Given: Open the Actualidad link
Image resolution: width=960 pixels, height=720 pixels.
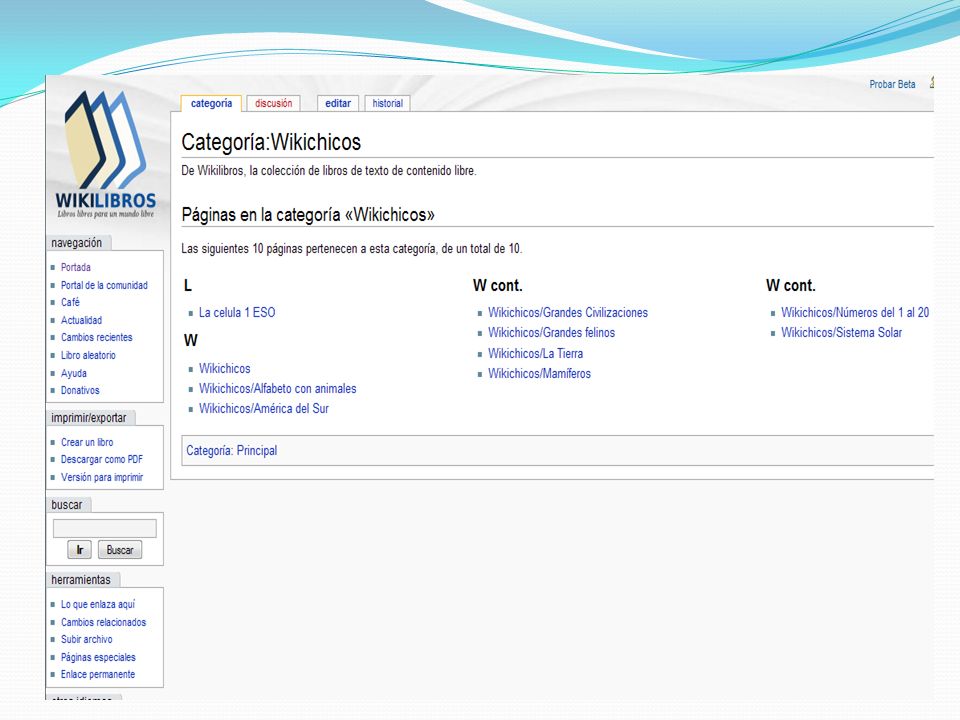Looking at the screenshot, I should (x=81, y=320).
